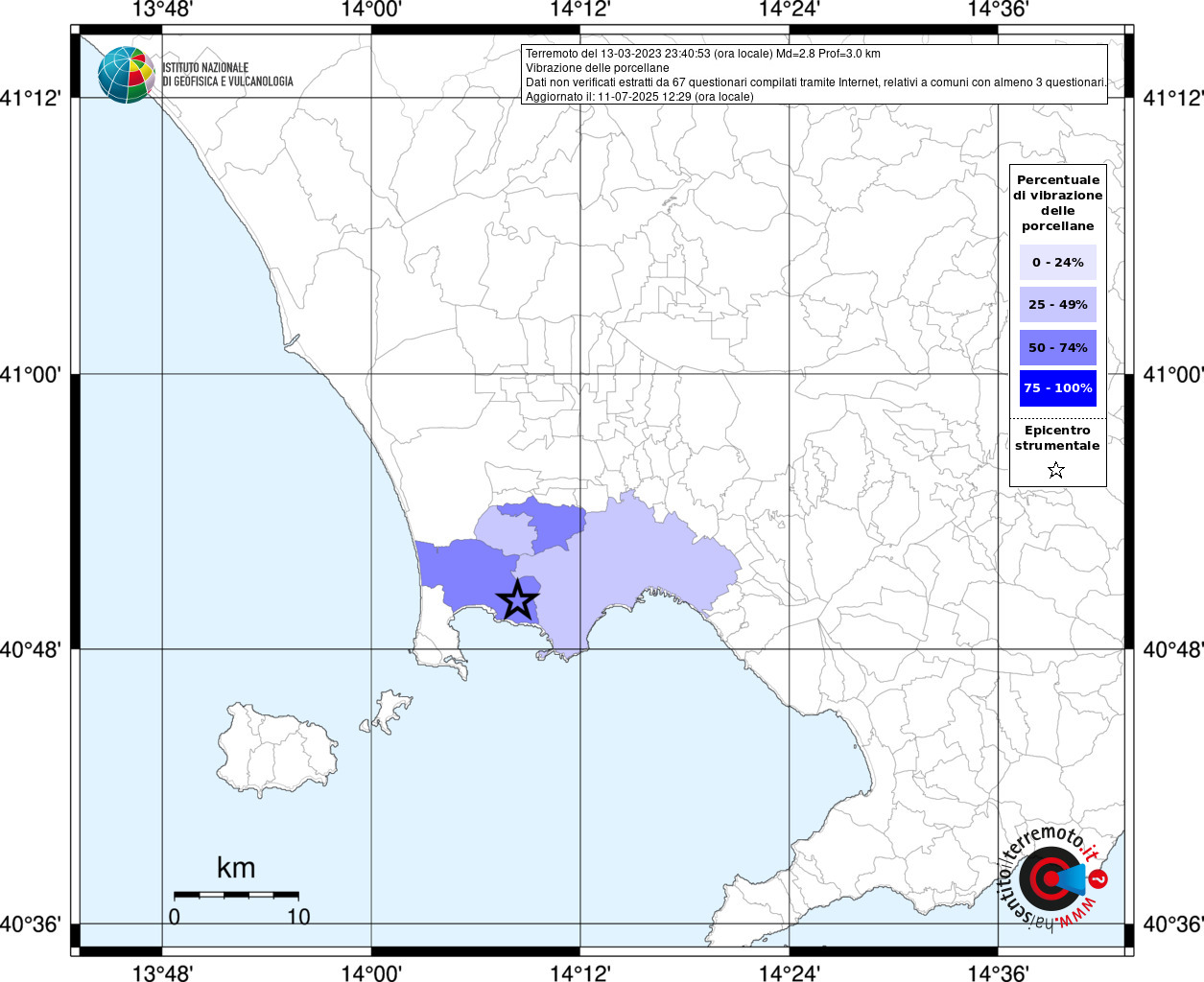This screenshot has height=982, width=1204.
Task: Click the 'Dati non verificati' description line
Action: click(816, 82)
